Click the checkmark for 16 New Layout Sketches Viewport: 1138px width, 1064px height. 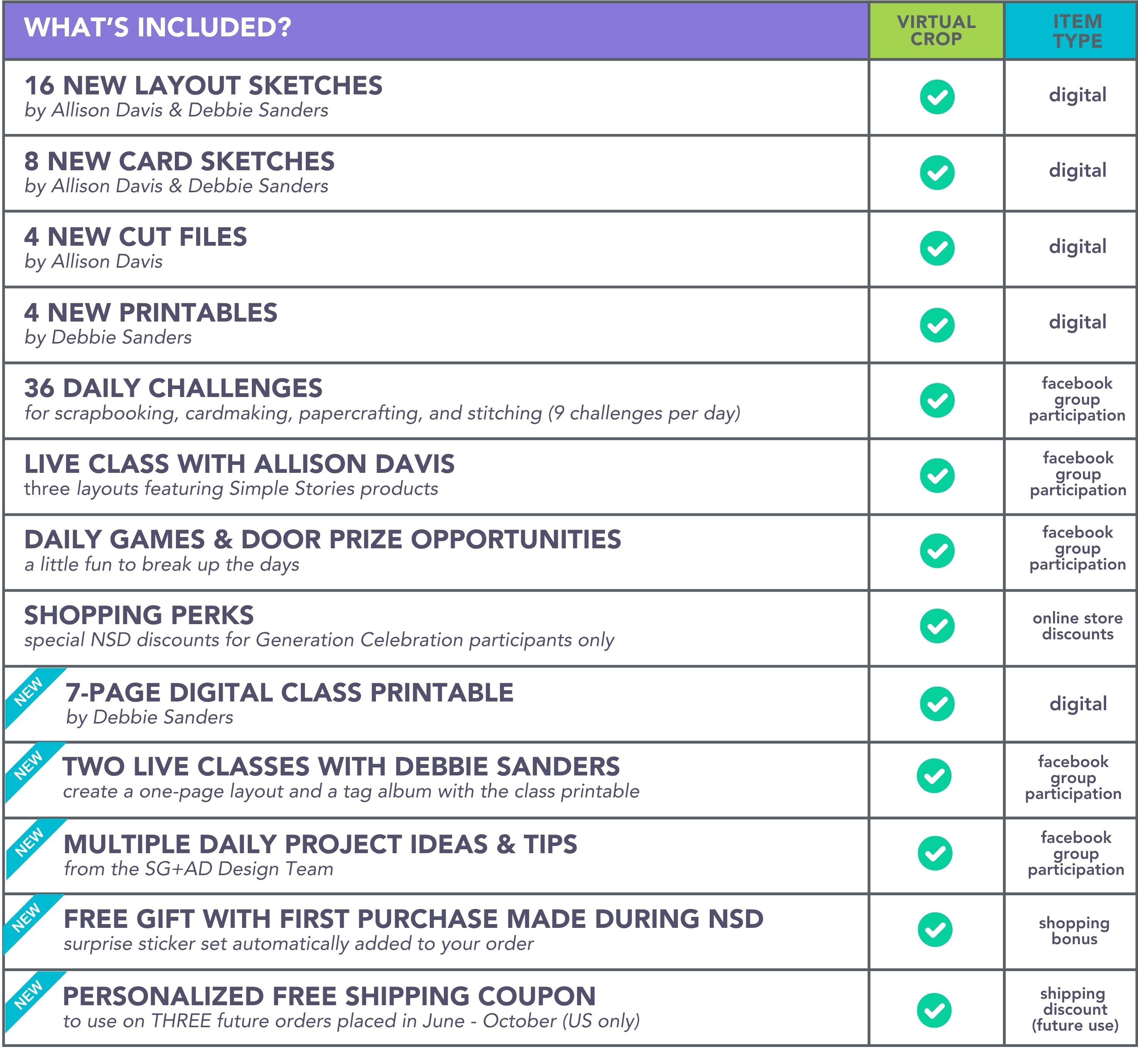(937, 97)
